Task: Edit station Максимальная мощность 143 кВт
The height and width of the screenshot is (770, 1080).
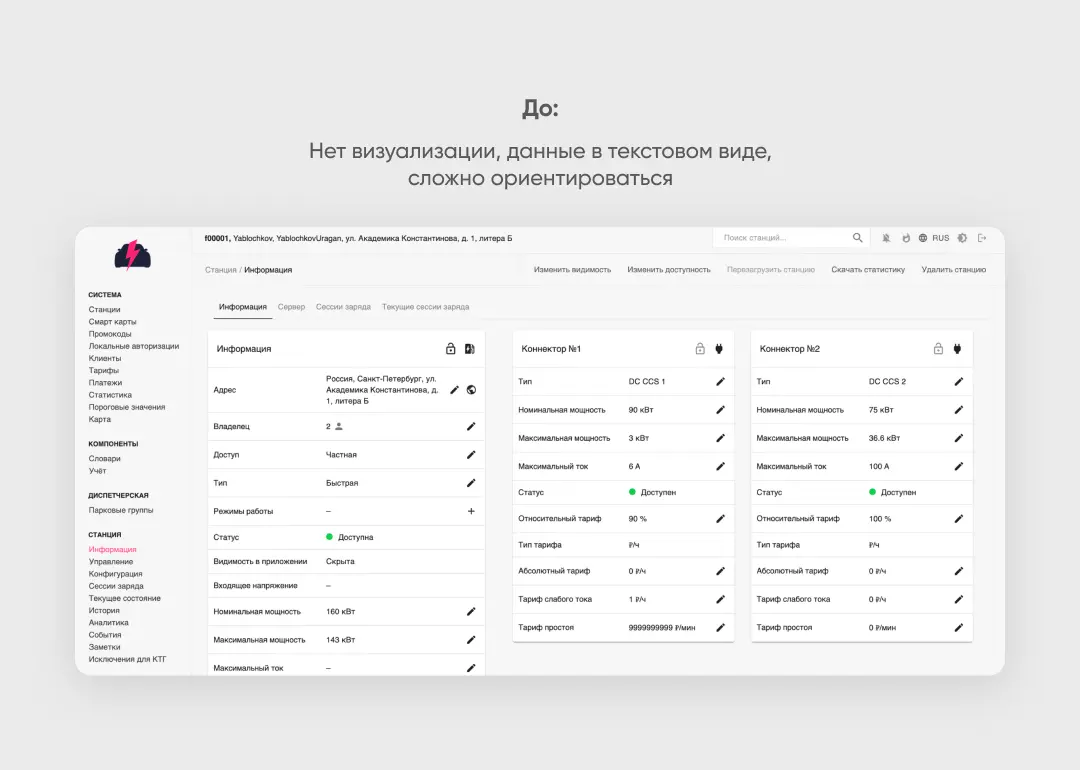Action: (471, 640)
